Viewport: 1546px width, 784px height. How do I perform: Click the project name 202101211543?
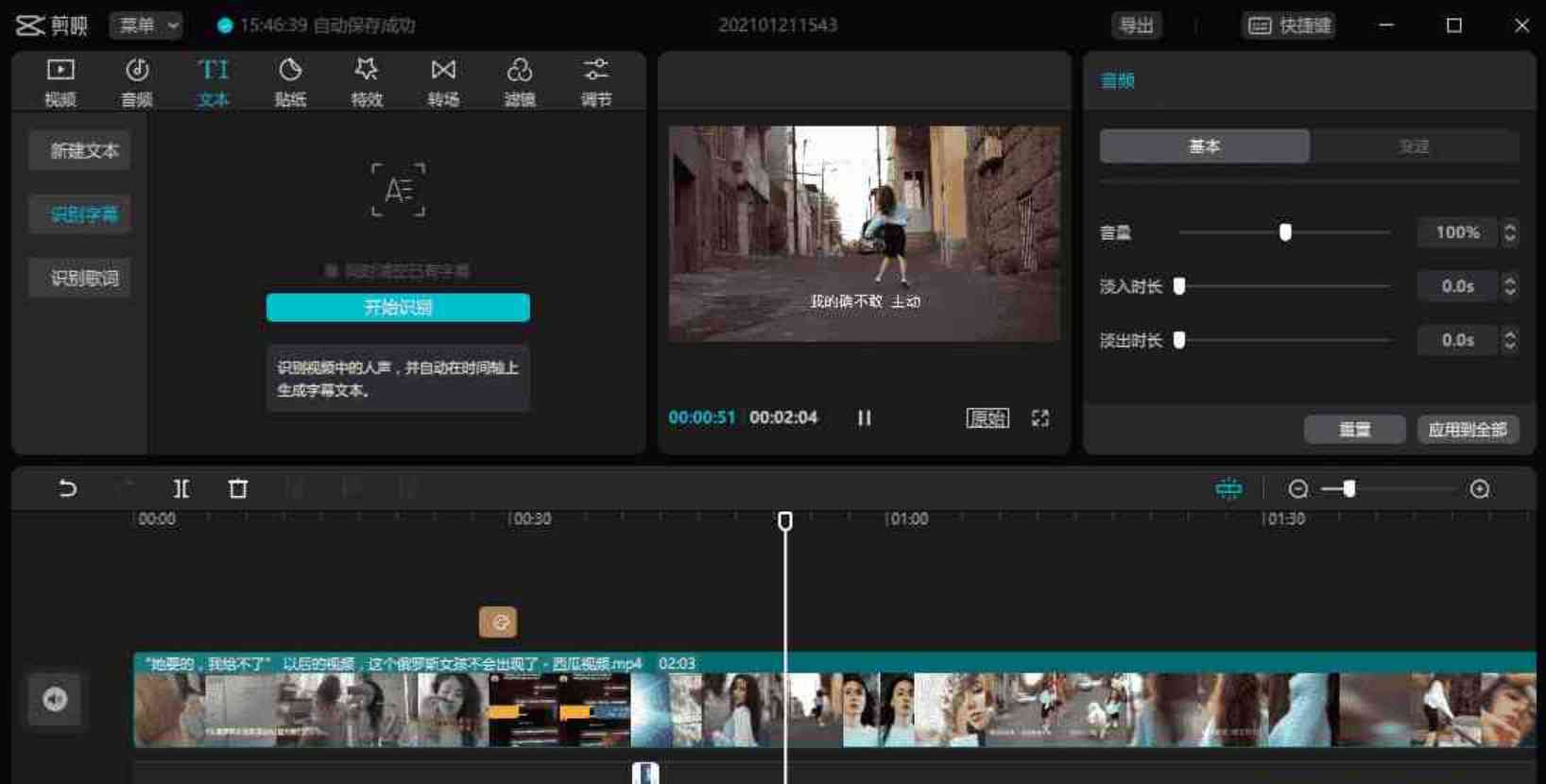[x=778, y=26]
